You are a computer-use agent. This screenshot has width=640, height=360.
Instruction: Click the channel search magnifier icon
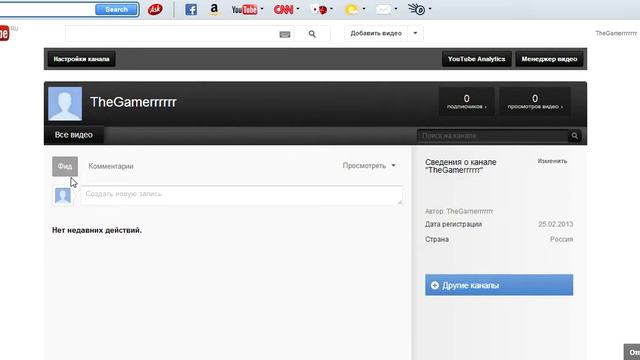click(574, 136)
